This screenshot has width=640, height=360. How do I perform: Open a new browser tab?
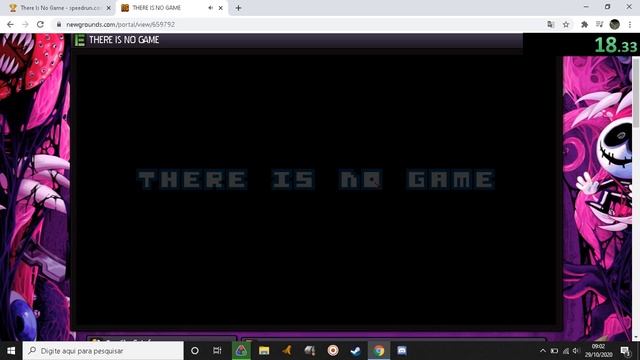click(x=238, y=8)
